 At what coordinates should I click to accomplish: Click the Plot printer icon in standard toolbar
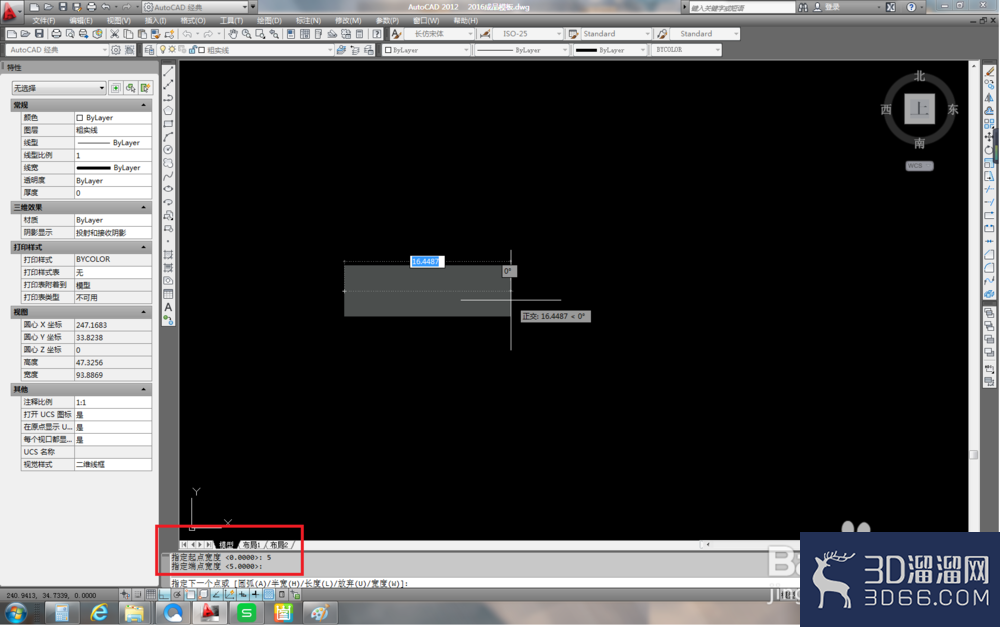56,34
